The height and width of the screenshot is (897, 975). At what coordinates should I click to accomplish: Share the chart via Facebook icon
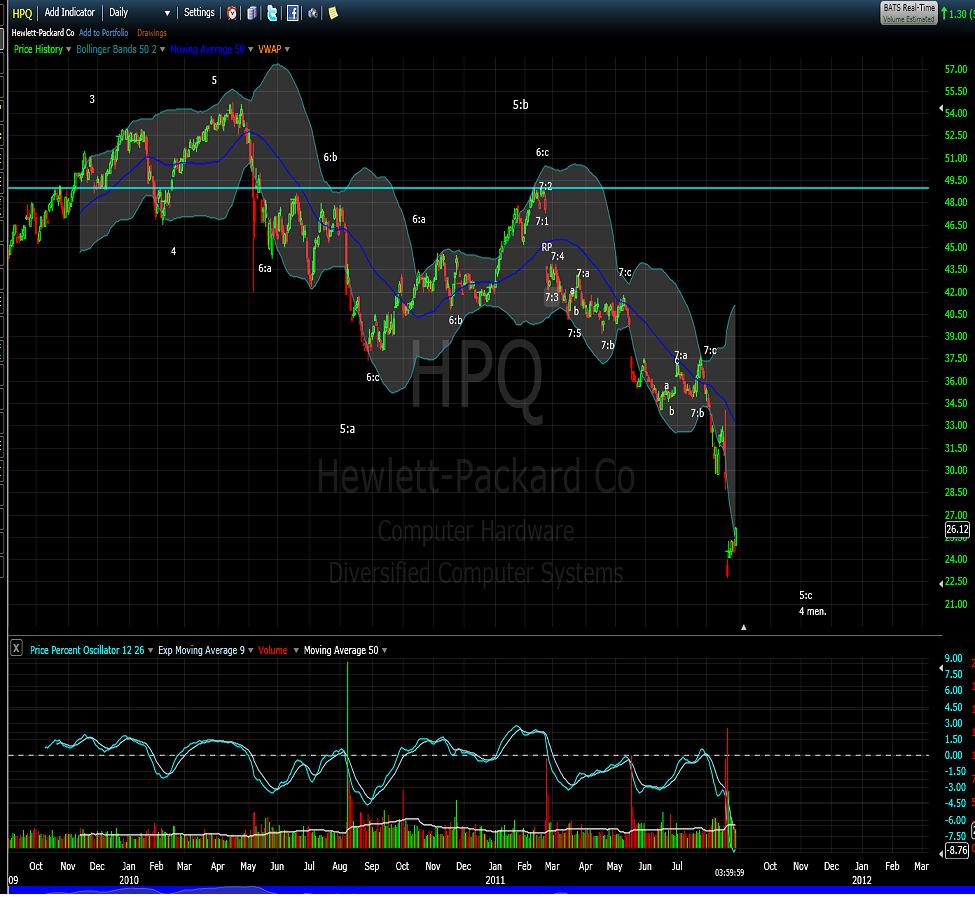click(292, 13)
